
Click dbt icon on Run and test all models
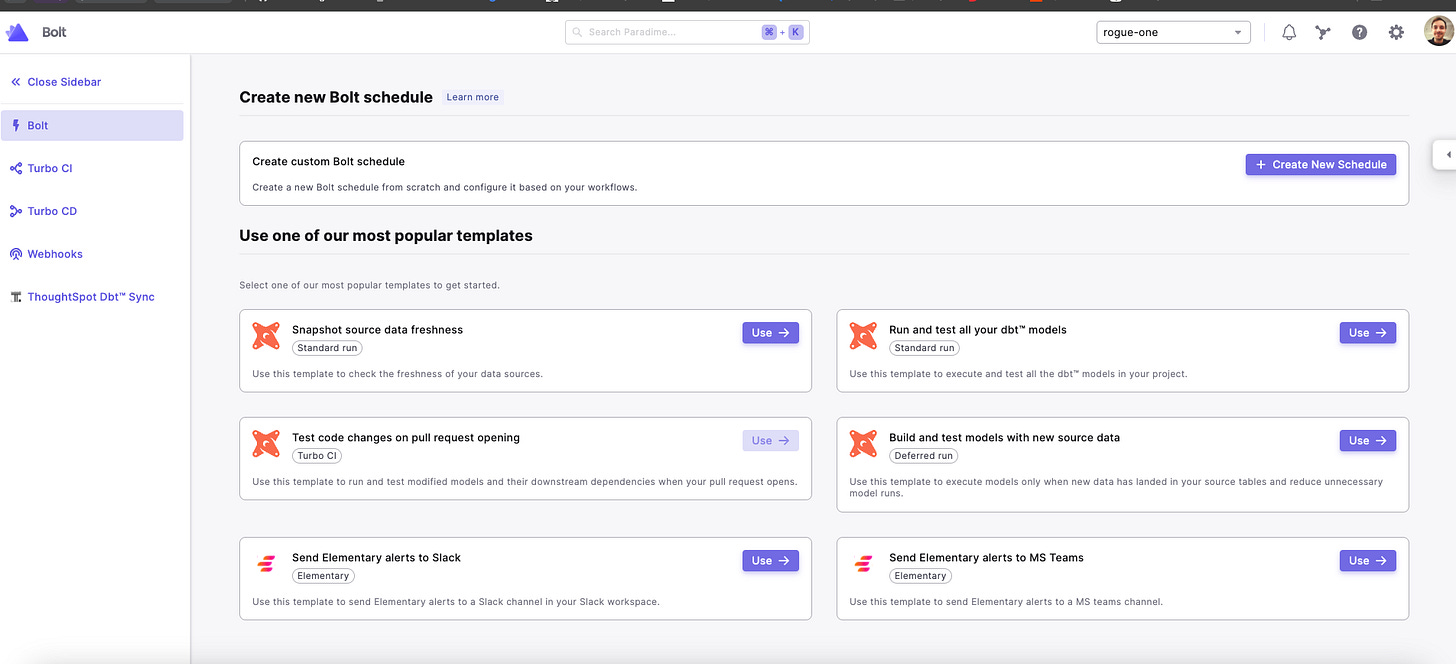tap(863, 336)
